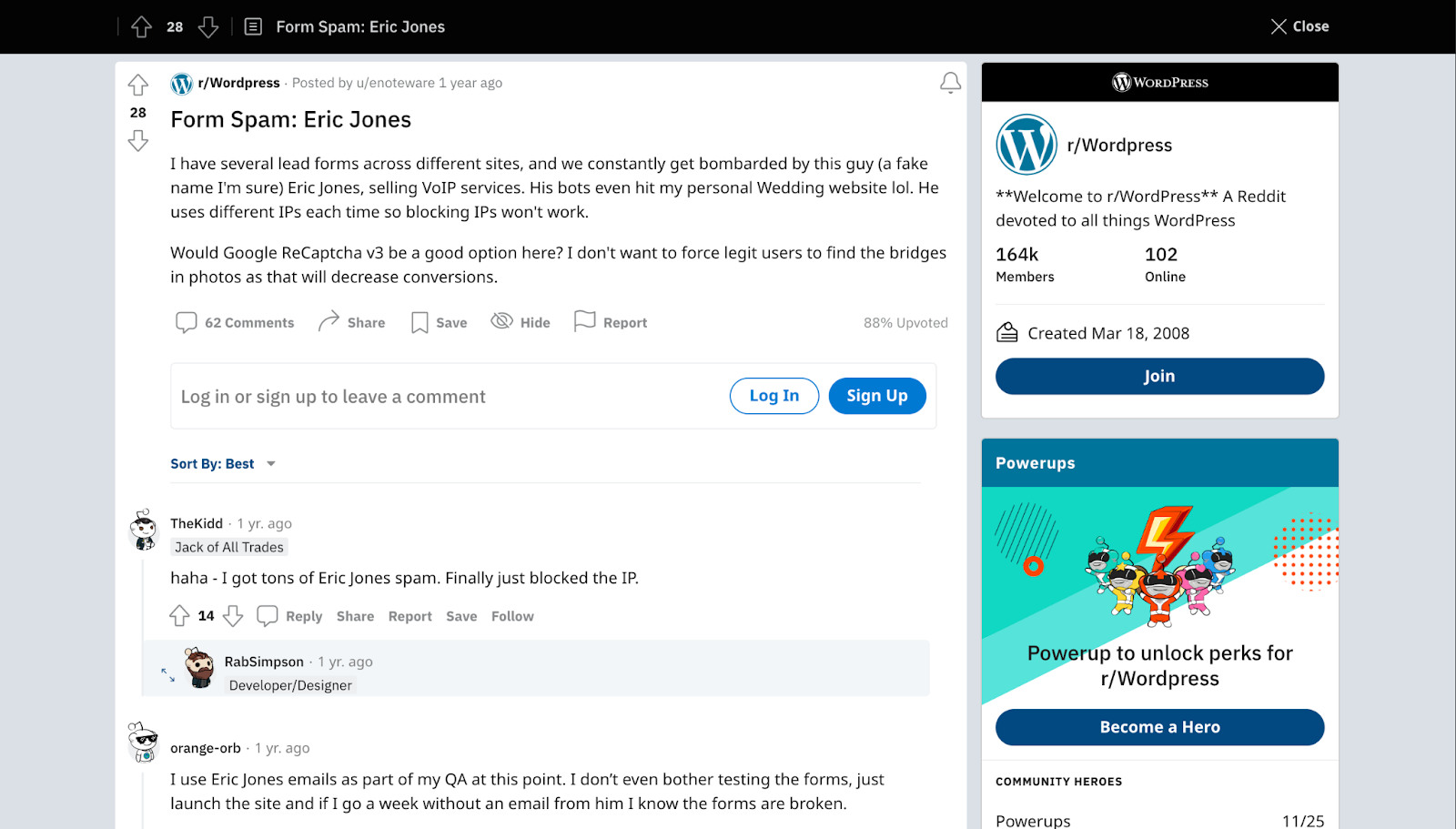Image resolution: width=1456 pixels, height=829 pixels.
Task: Click the Powerups 11/25 progress row
Action: coord(1160,820)
